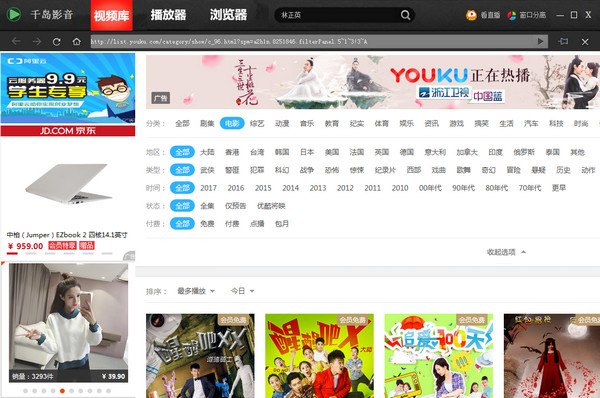Close the browser panel with the X icon
This screenshot has height=398, width=600.
585,42
